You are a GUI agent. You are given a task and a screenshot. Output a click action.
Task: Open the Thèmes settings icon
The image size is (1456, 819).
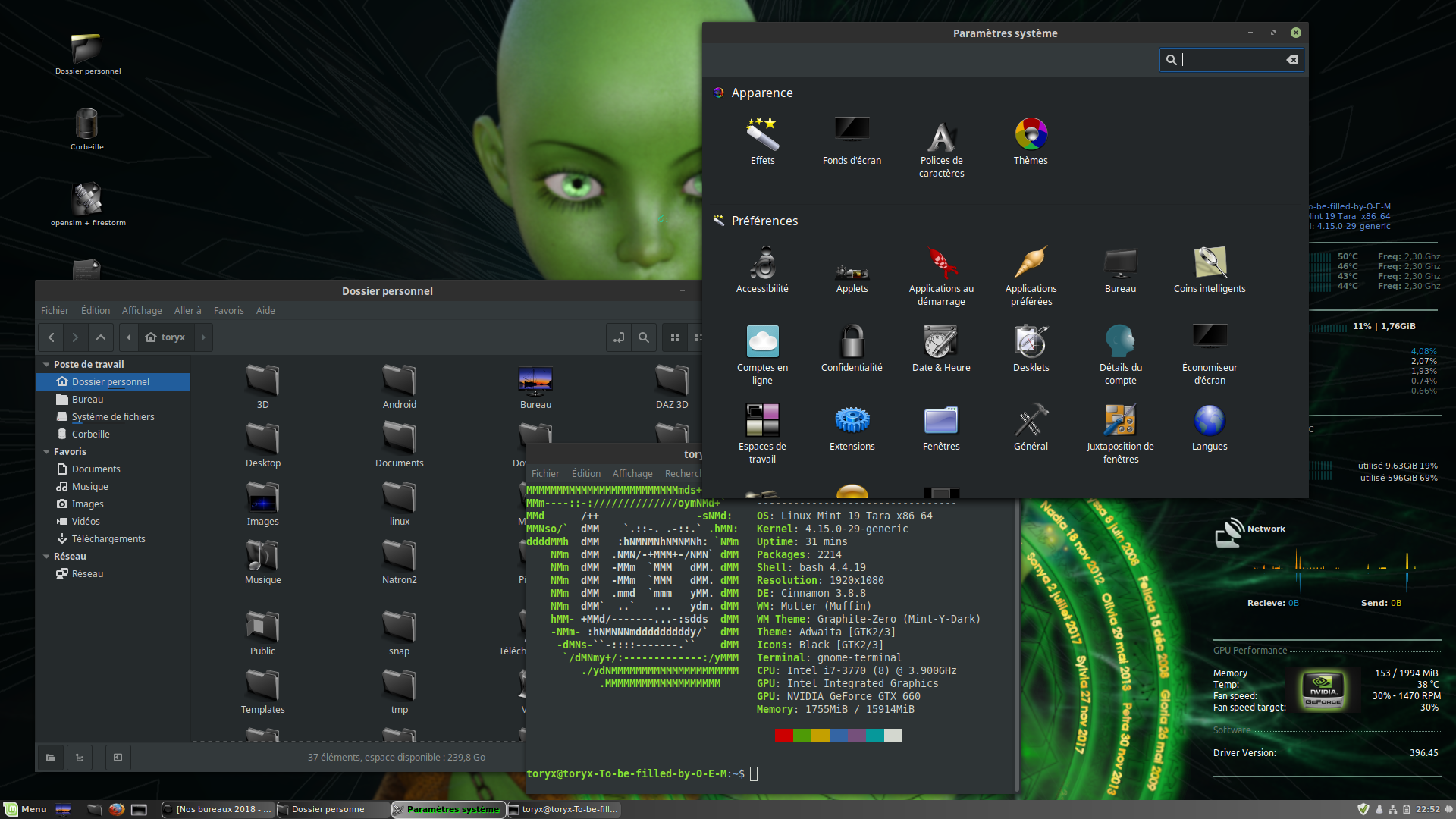[x=1031, y=136]
